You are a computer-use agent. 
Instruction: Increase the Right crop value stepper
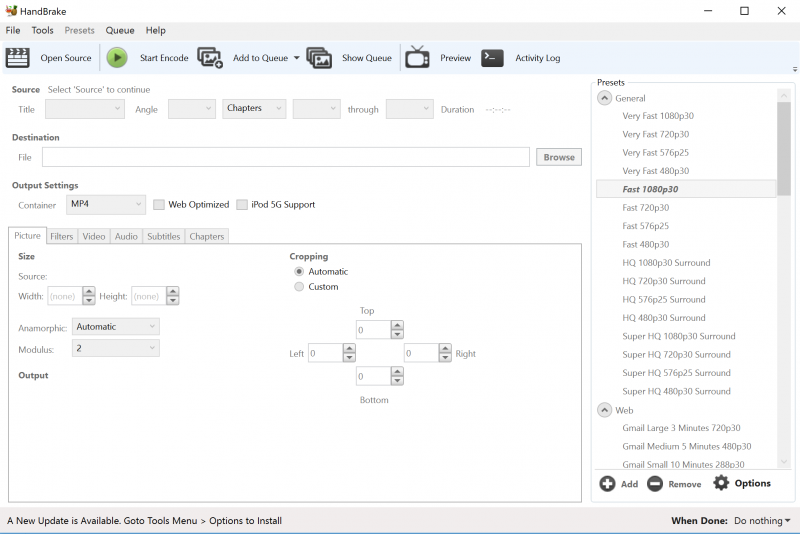(445, 348)
